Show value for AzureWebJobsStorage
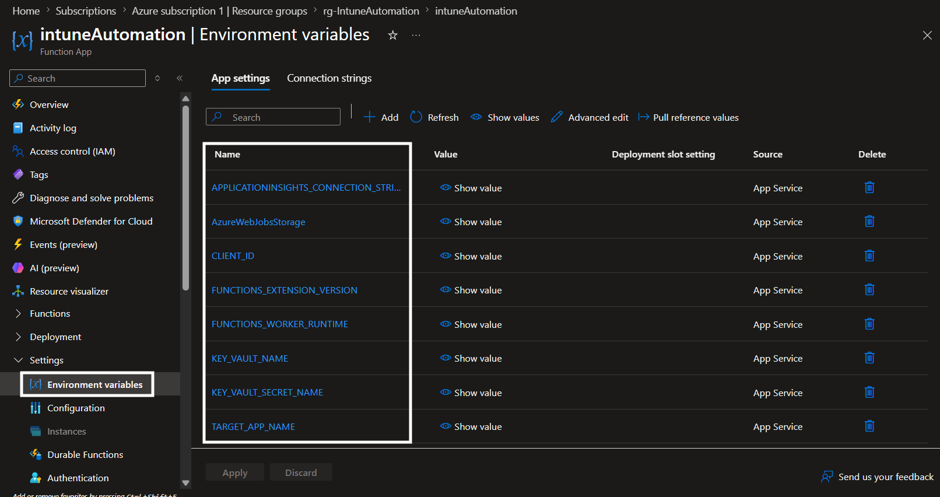Screen dimensions: 940x497 (471, 222)
